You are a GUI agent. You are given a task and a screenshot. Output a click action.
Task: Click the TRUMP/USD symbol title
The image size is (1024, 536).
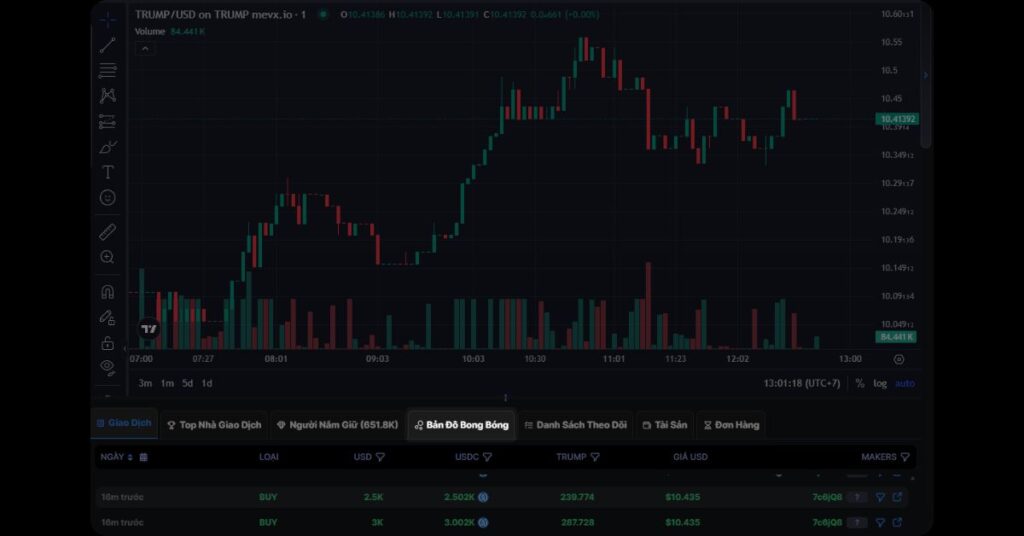(x=220, y=14)
